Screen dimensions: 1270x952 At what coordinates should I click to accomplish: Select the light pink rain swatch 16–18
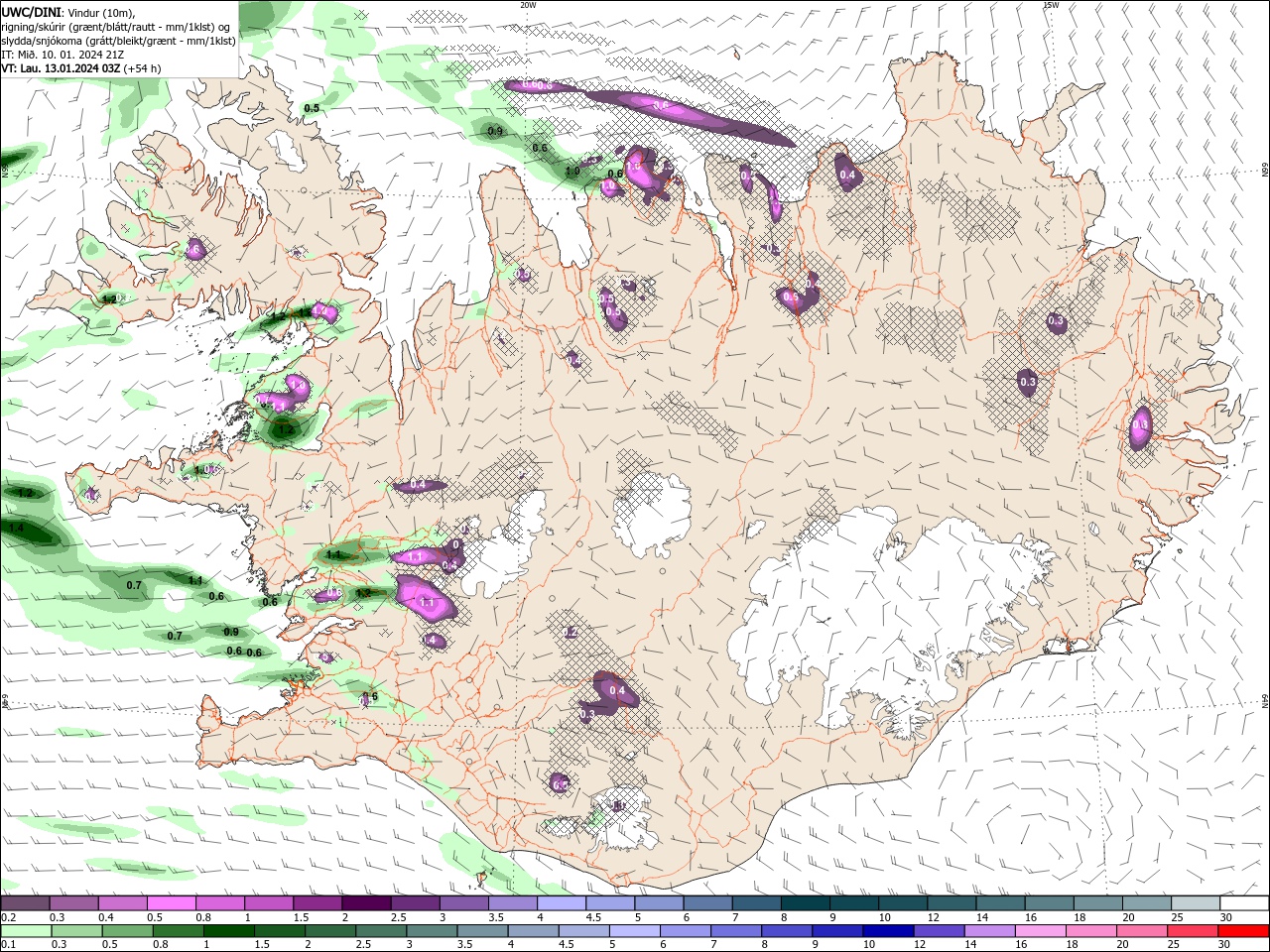point(1039,930)
